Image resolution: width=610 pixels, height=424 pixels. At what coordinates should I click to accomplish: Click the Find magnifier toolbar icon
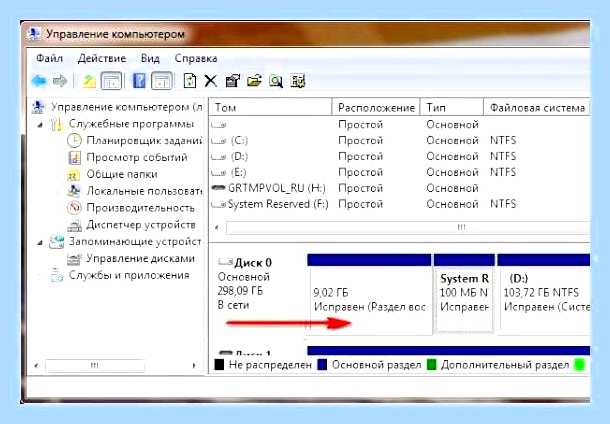point(275,81)
